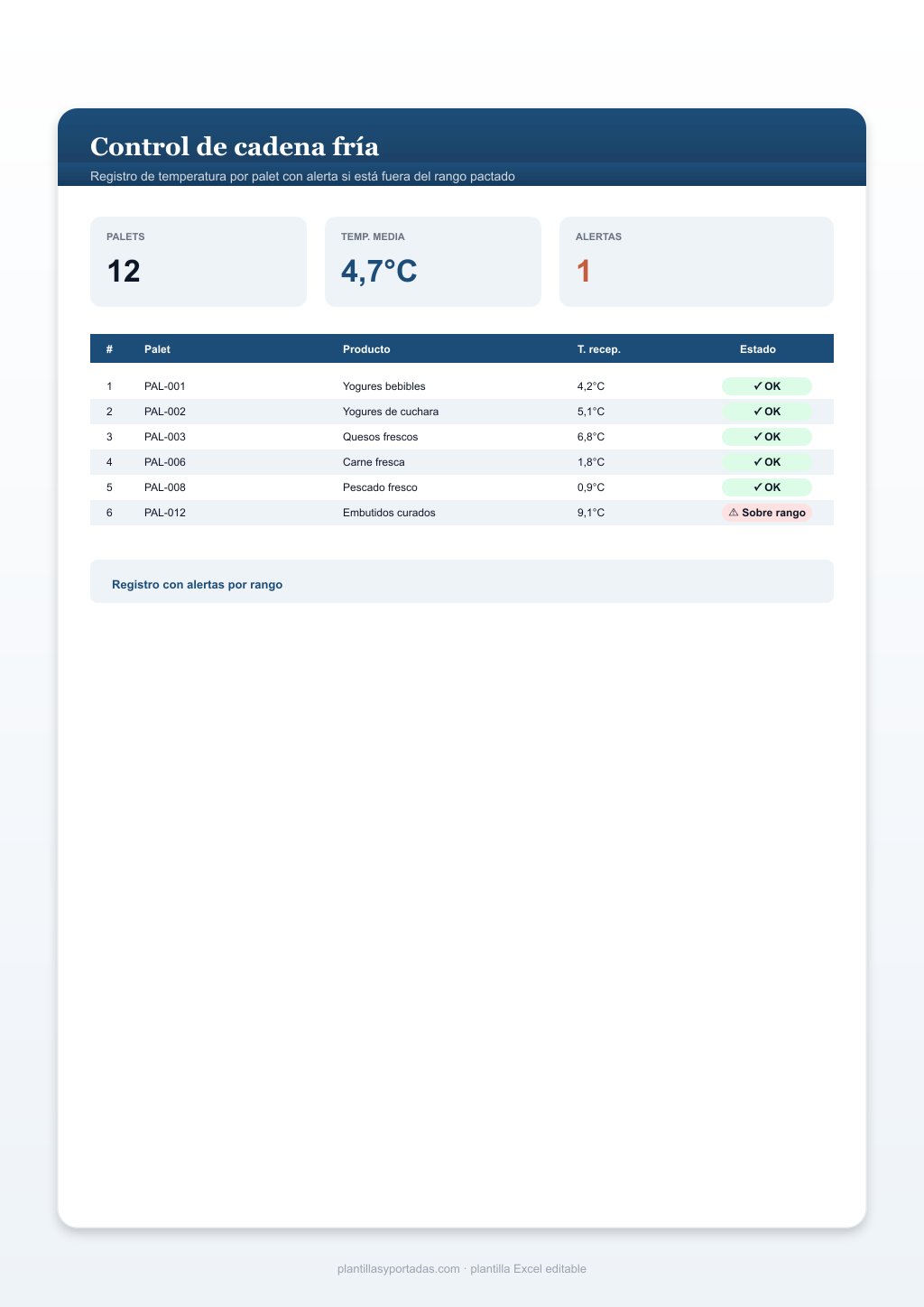
Task: Click 'Embutidos curados' product cell
Action: 389,513
